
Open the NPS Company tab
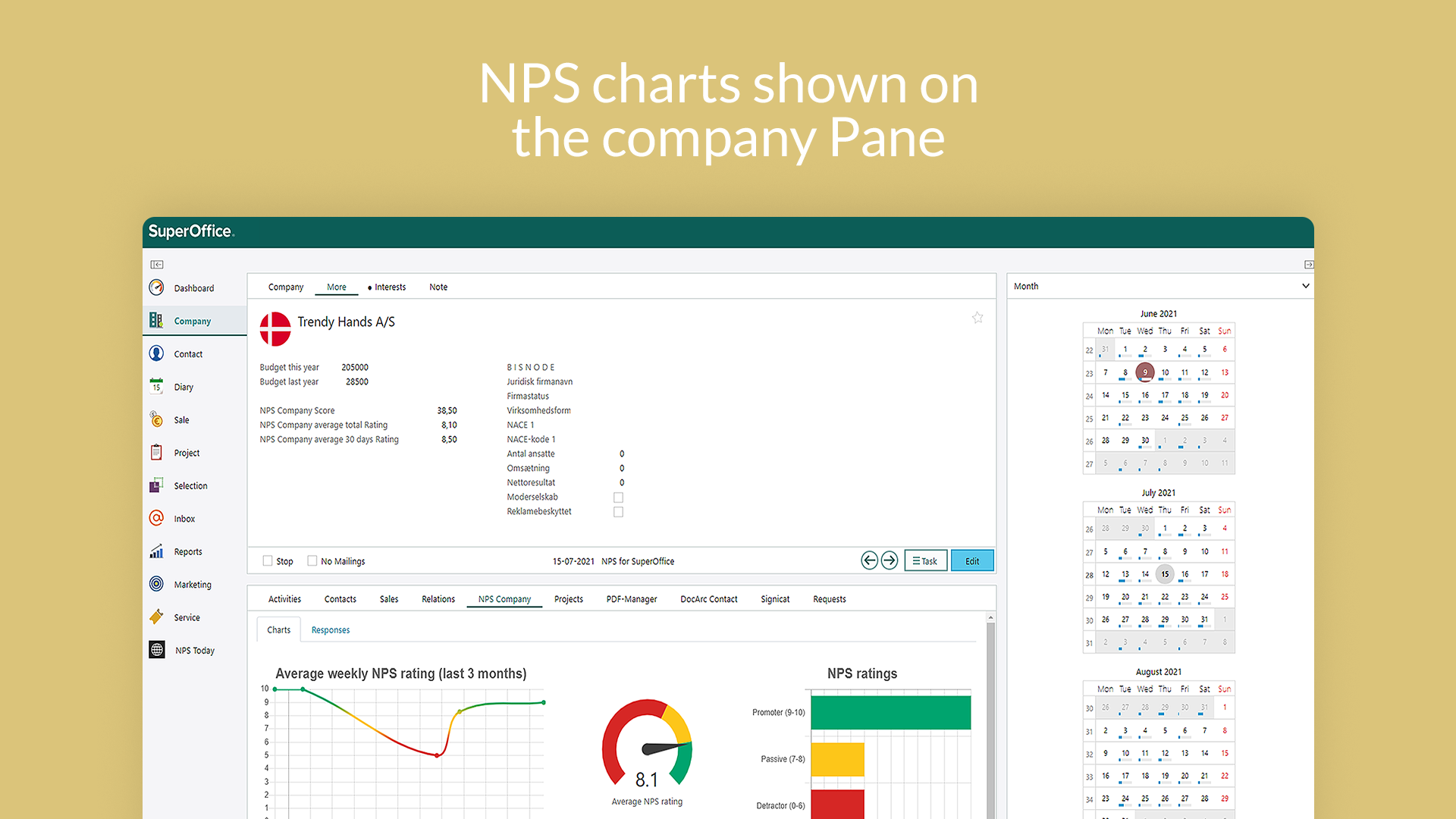tap(504, 599)
